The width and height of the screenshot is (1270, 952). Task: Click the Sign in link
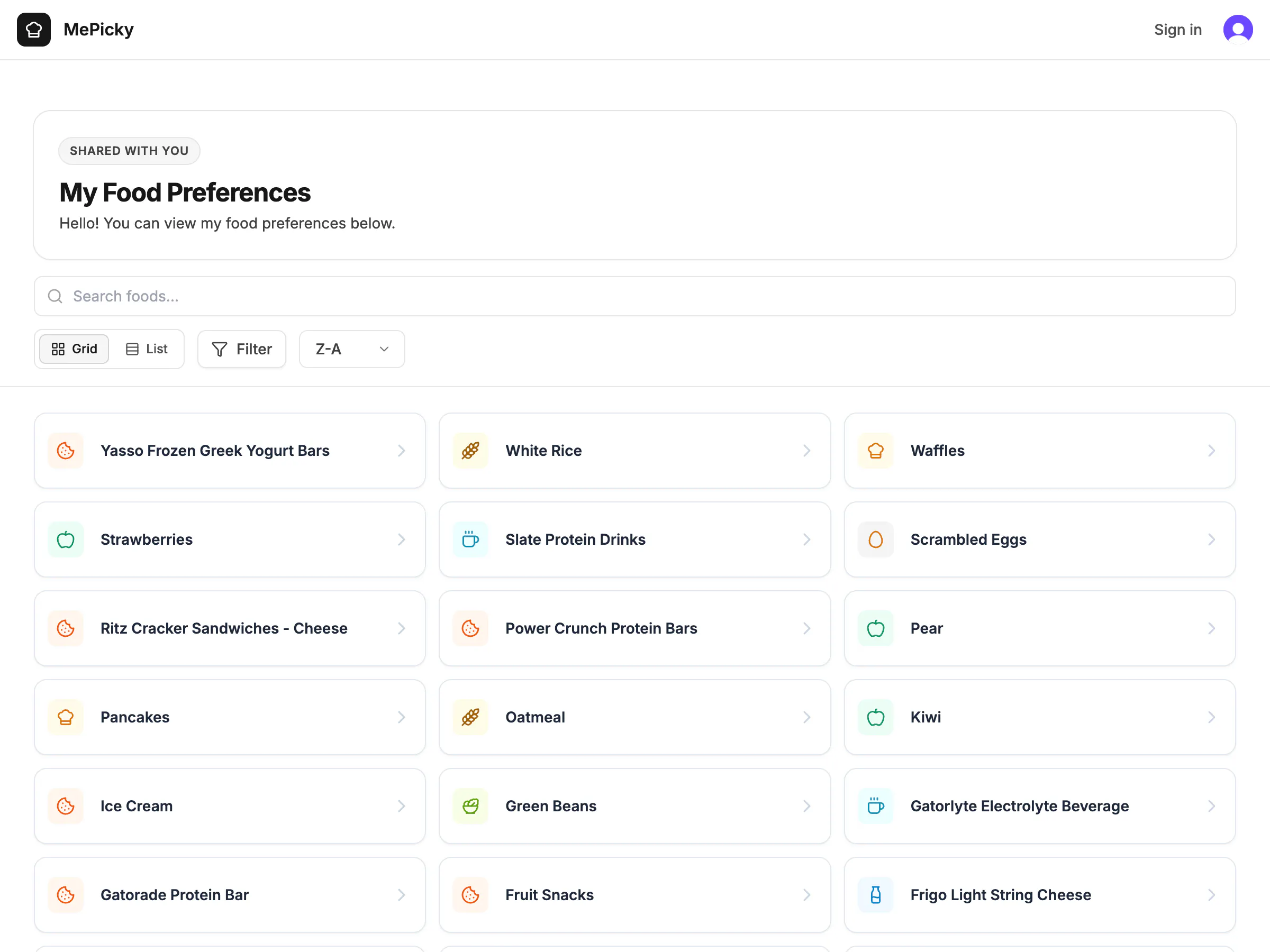pyautogui.click(x=1177, y=29)
